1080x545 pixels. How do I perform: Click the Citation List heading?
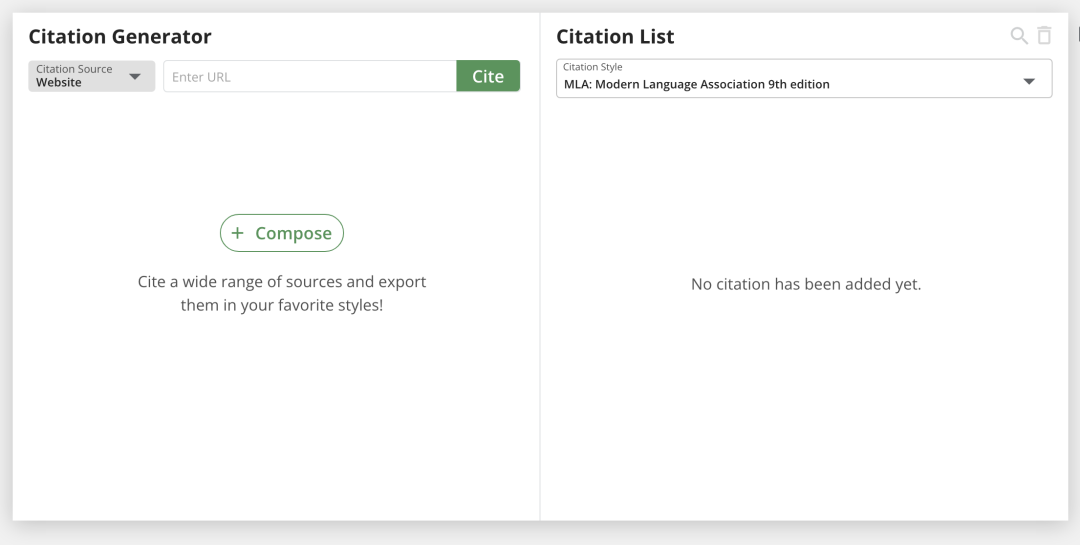615,36
